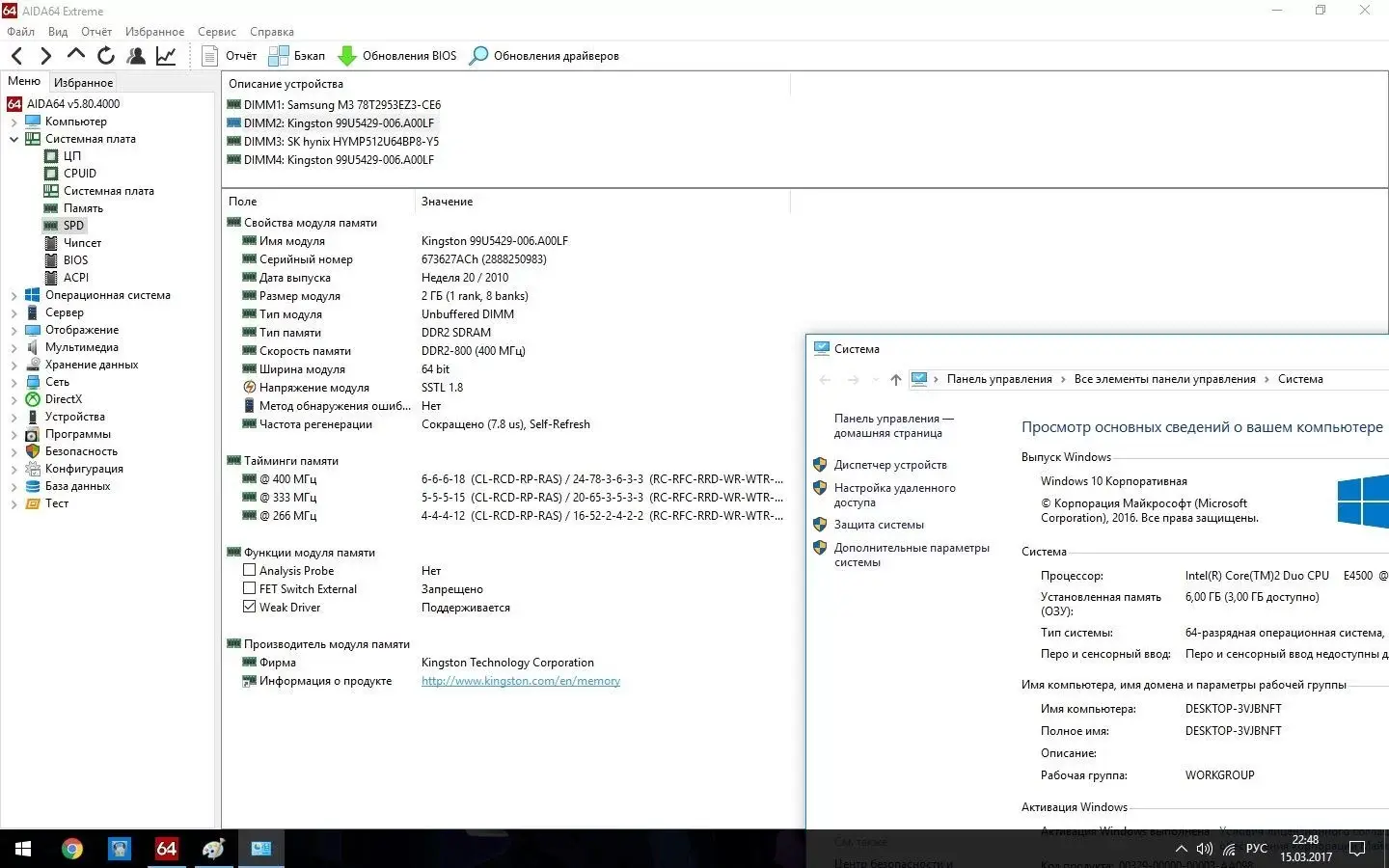Open Защита системы in the Система window
This screenshot has height=868, width=1389.
click(879, 525)
